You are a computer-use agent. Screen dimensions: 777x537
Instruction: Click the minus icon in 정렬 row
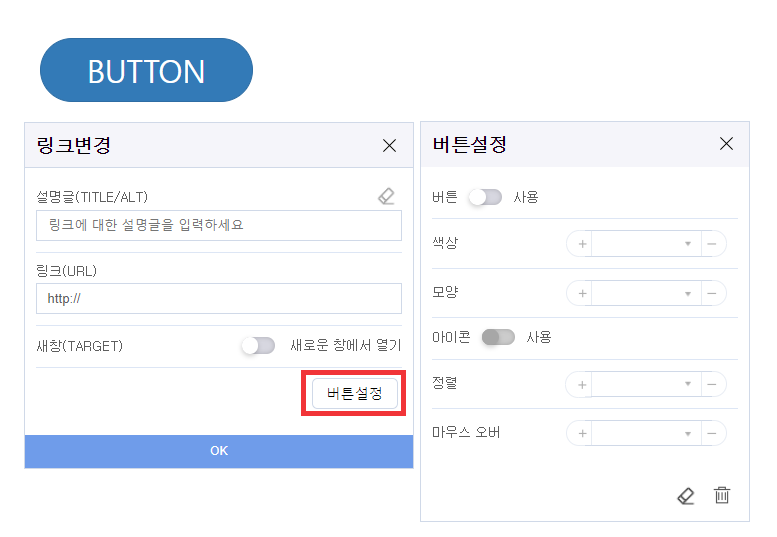click(x=712, y=384)
